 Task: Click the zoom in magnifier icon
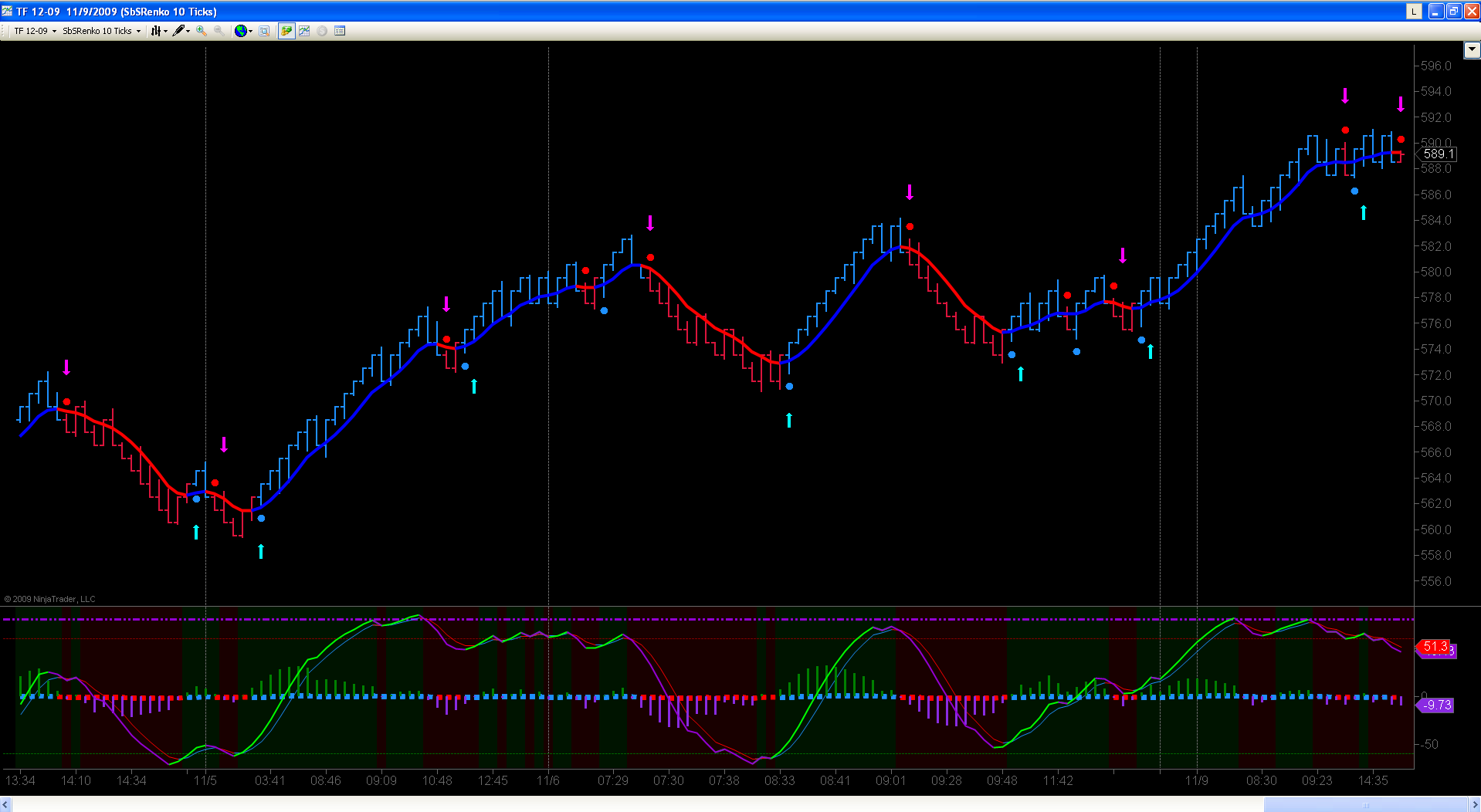202,31
